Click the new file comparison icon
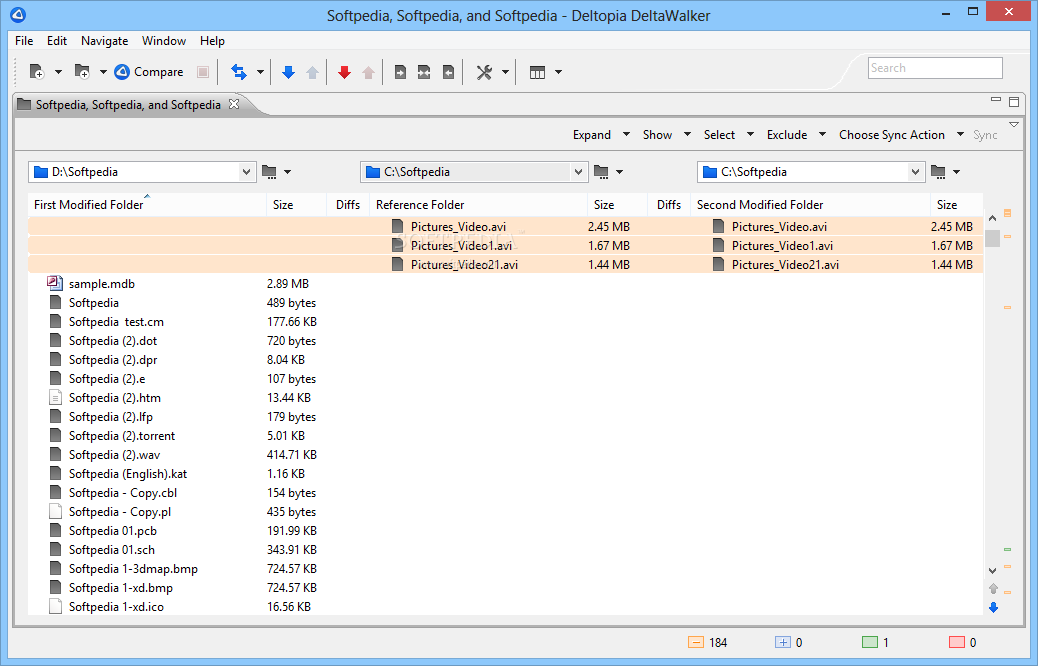This screenshot has height=666, width=1038. click(x=37, y=71)
